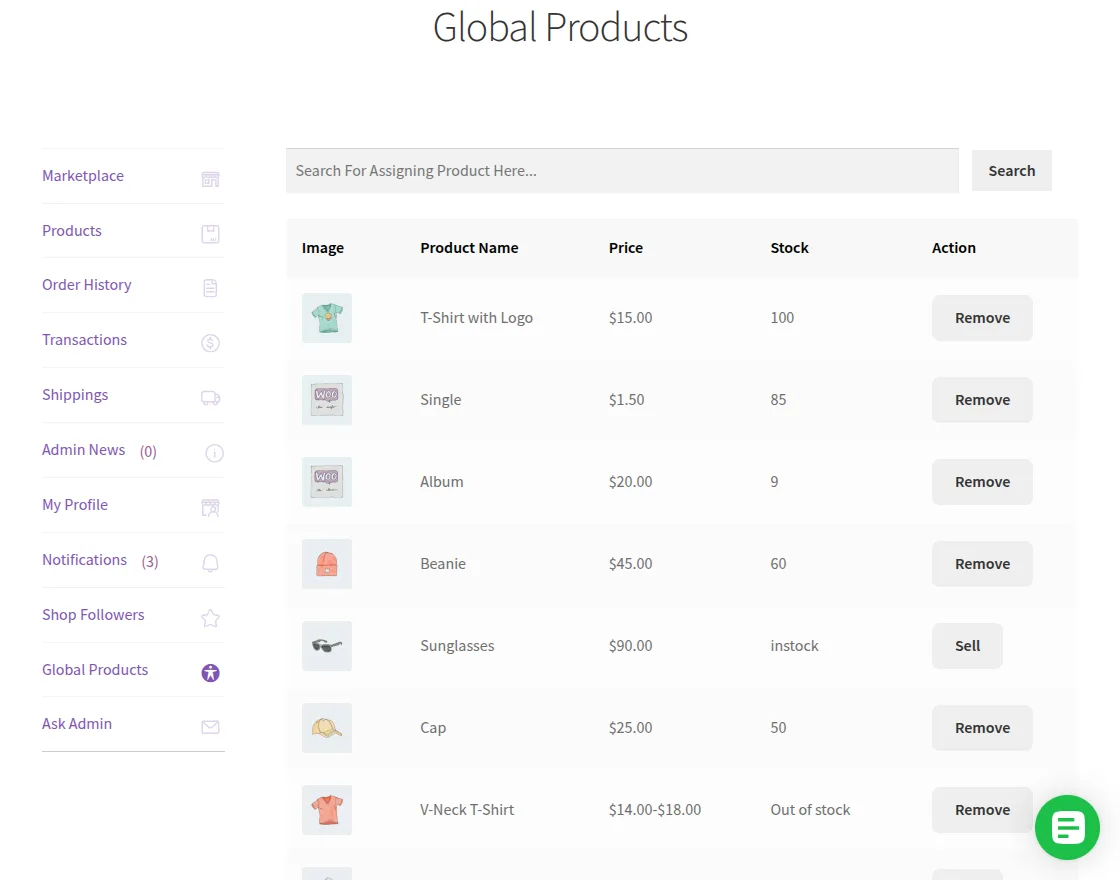Click the Notifications bell icon

click(x=210, y=563)
